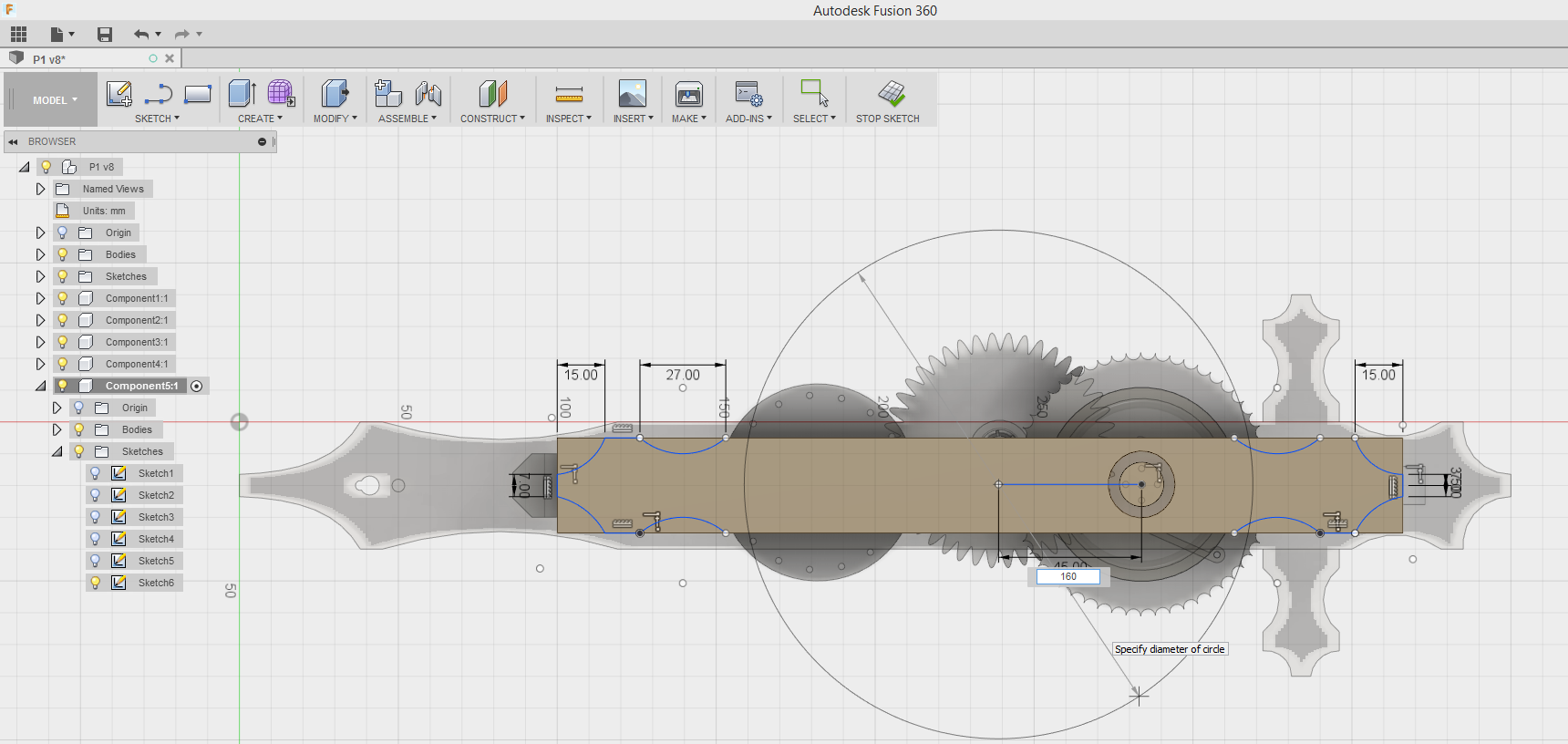Viewport: 1568px width, 744px height.
Task: Toggle visibility bulb of Sketch4
Action: [x=95, y=539]
